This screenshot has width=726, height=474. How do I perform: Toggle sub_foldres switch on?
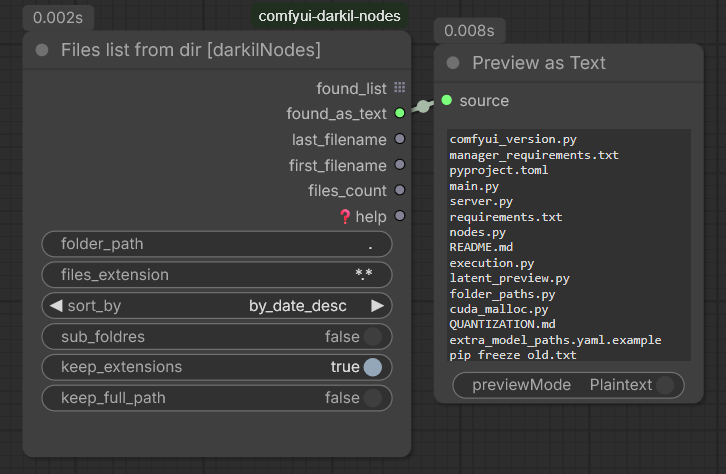point(373,337)
